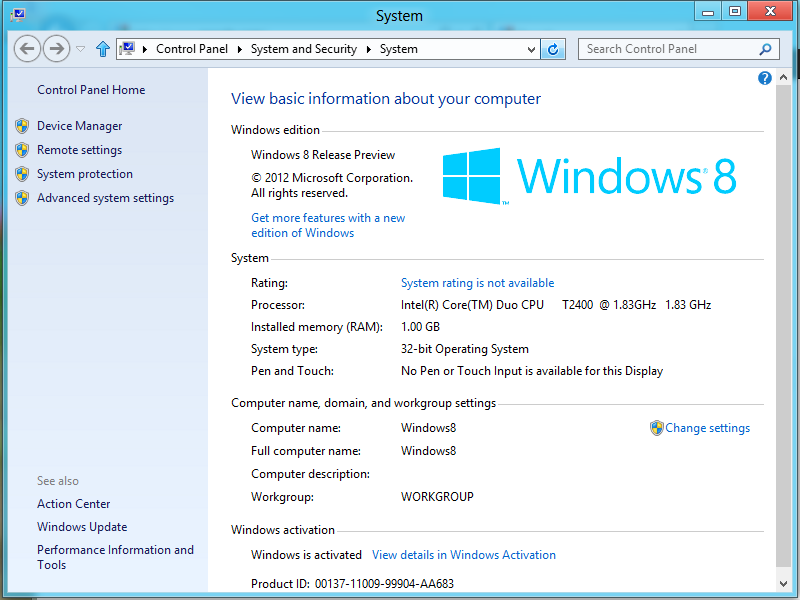
Task: Expand the arrow after Control Panel breadcrumb
Action: (239, 49)
